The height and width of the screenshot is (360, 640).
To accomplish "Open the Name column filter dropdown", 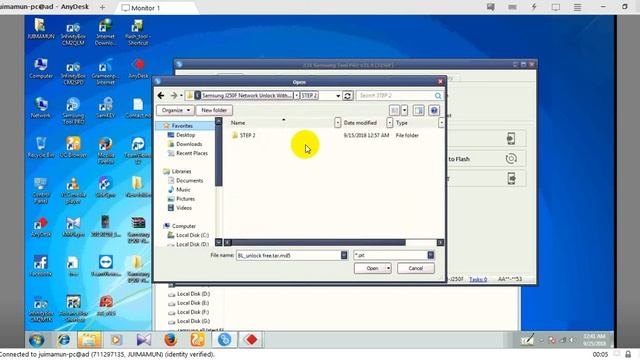I will coord(338,122).
